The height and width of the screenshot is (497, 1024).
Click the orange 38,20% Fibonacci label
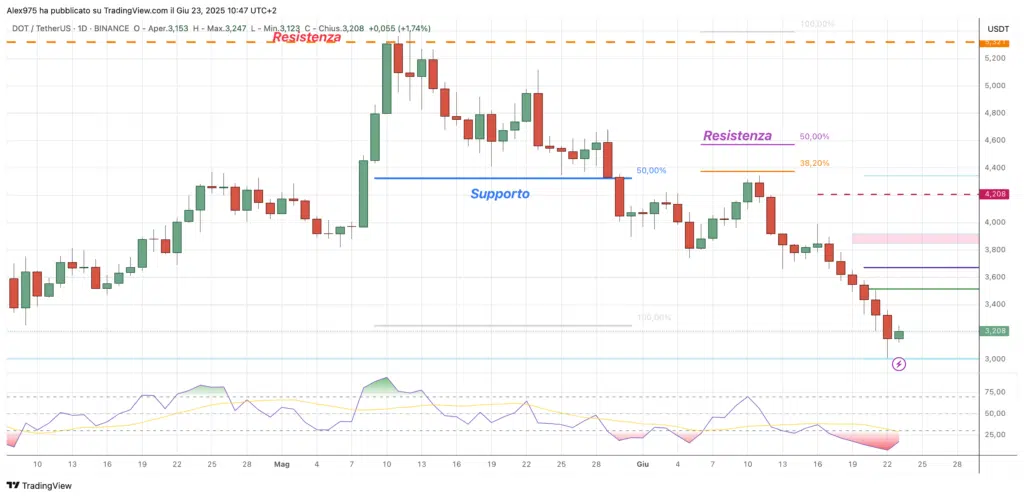814,163
